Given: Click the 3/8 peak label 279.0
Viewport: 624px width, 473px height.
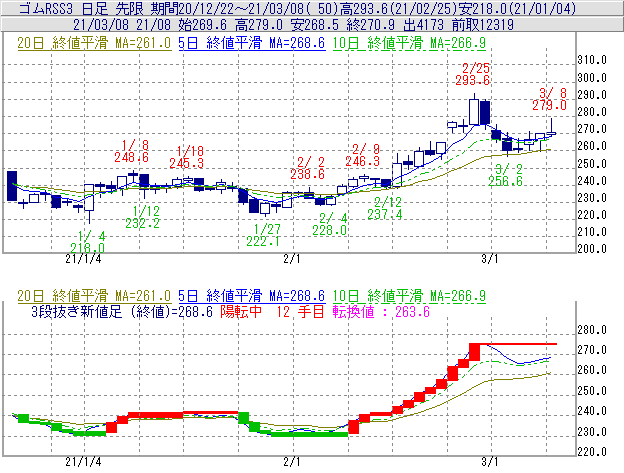Looking at the screenshot, I should tap(550, 104).
